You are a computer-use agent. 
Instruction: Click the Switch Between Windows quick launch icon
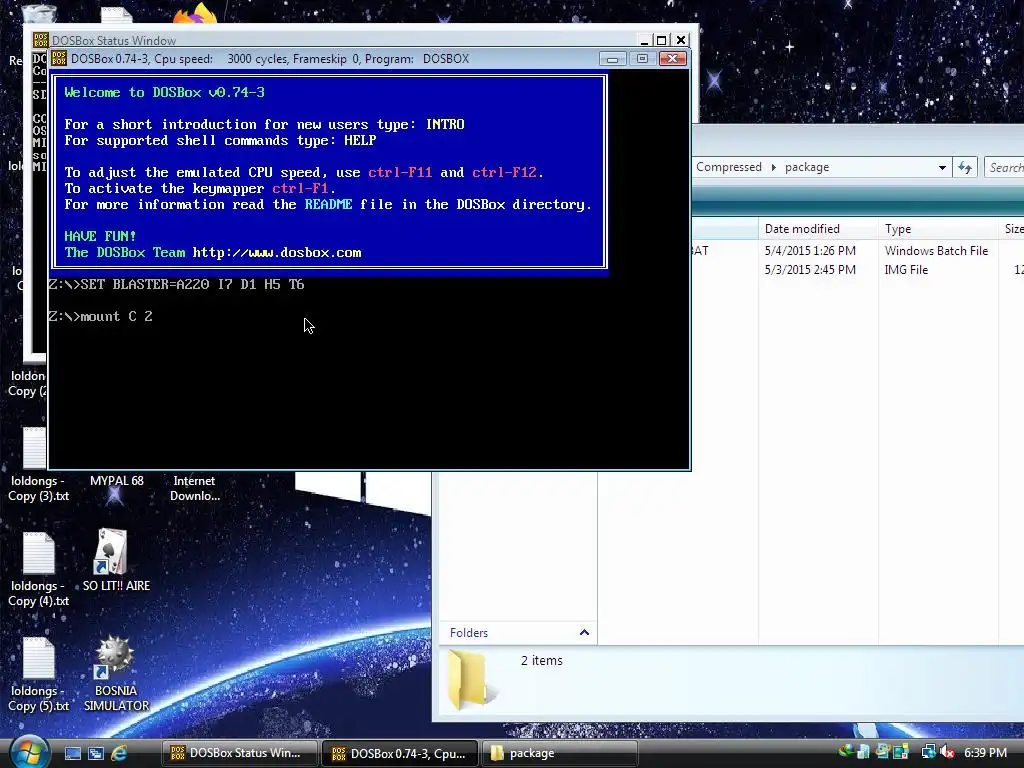pyautogui.click(x=96, y=753)
